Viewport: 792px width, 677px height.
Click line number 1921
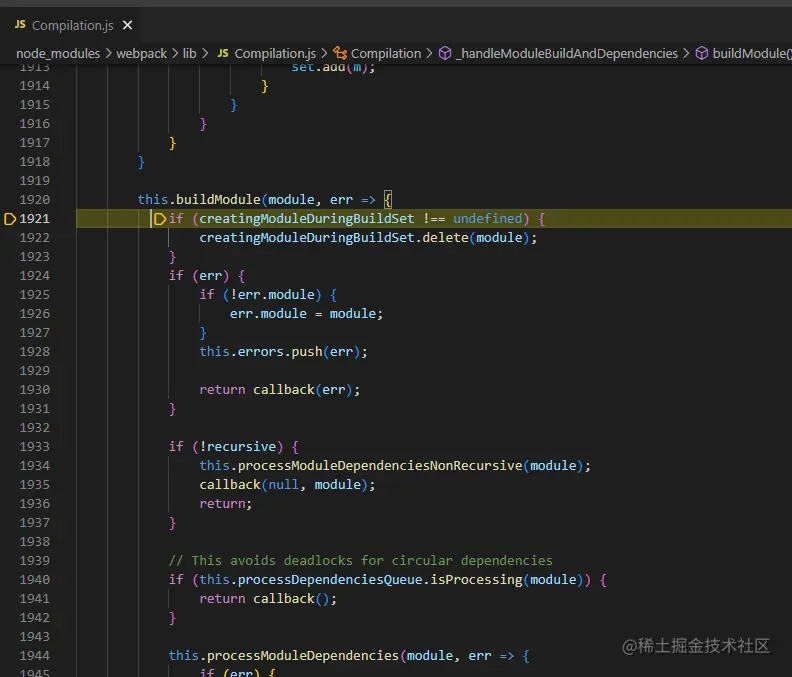coord(34,219)
